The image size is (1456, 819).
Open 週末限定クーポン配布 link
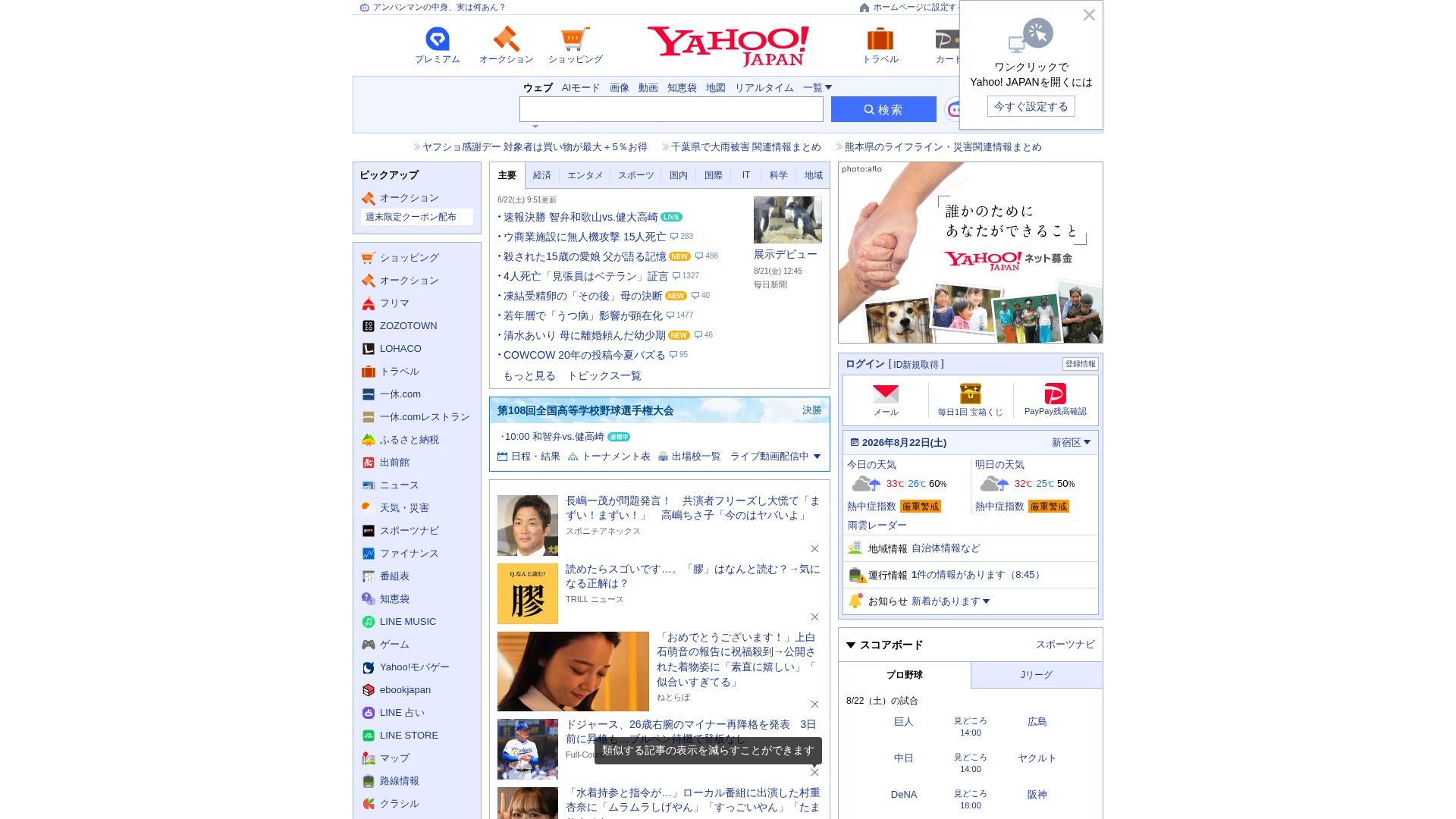(x=416, y=217)
